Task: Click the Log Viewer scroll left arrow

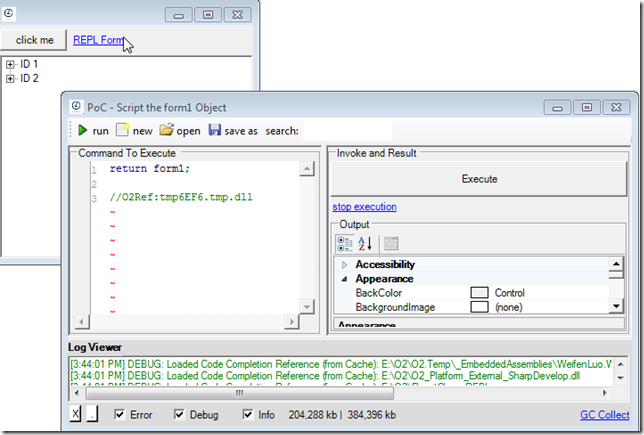Action: pos(77,393)
